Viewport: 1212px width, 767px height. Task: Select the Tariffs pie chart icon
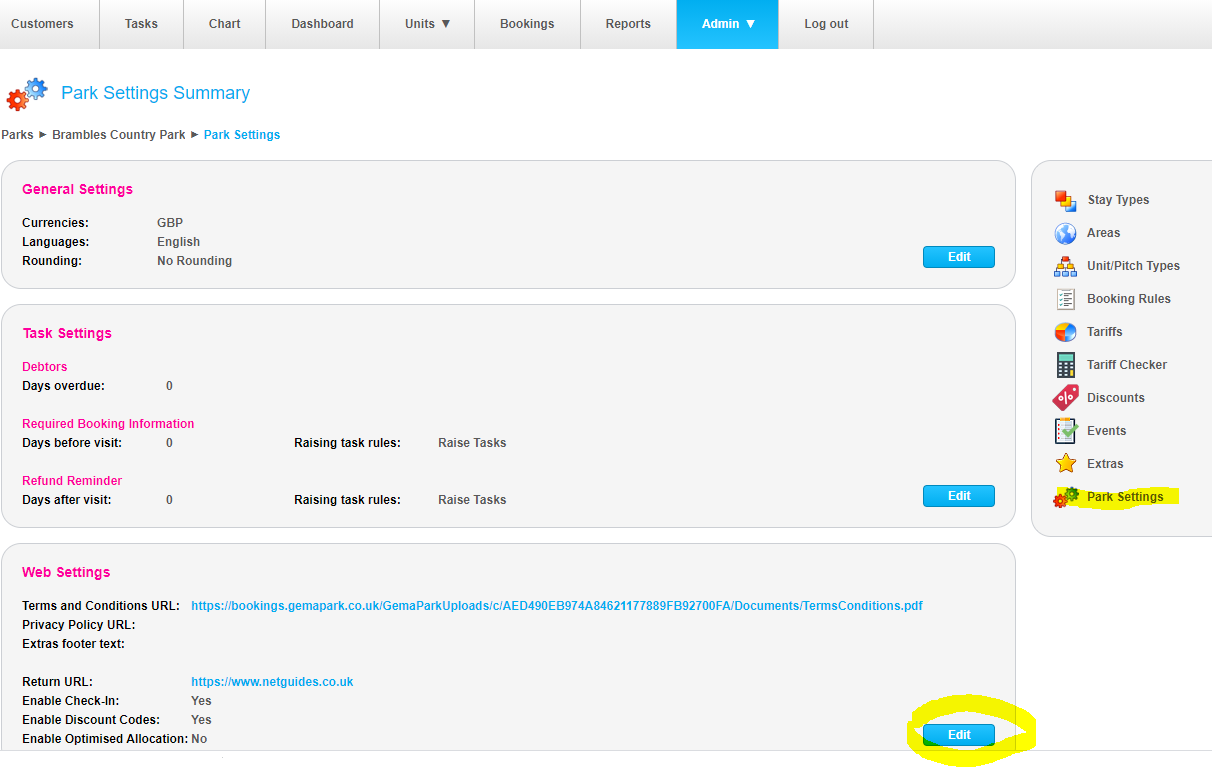pos(1062,331)
